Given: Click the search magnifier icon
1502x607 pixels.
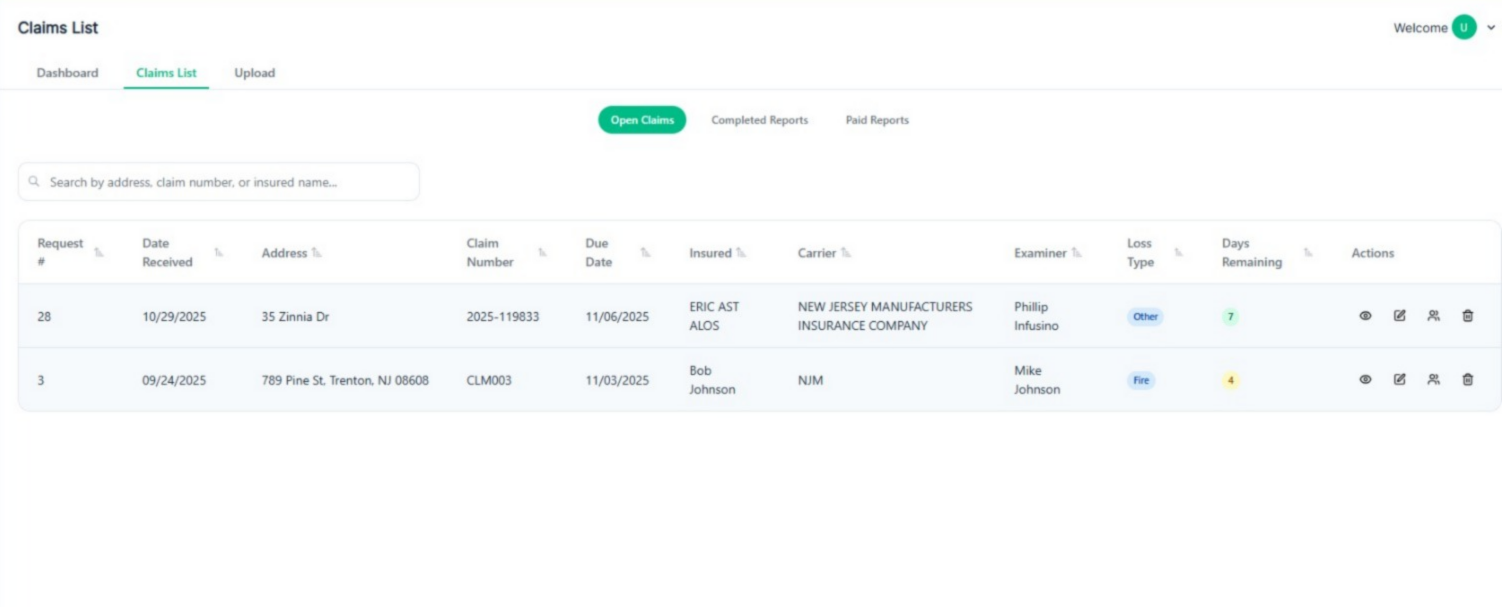Looking at the screenshot, I should point(33,181).
